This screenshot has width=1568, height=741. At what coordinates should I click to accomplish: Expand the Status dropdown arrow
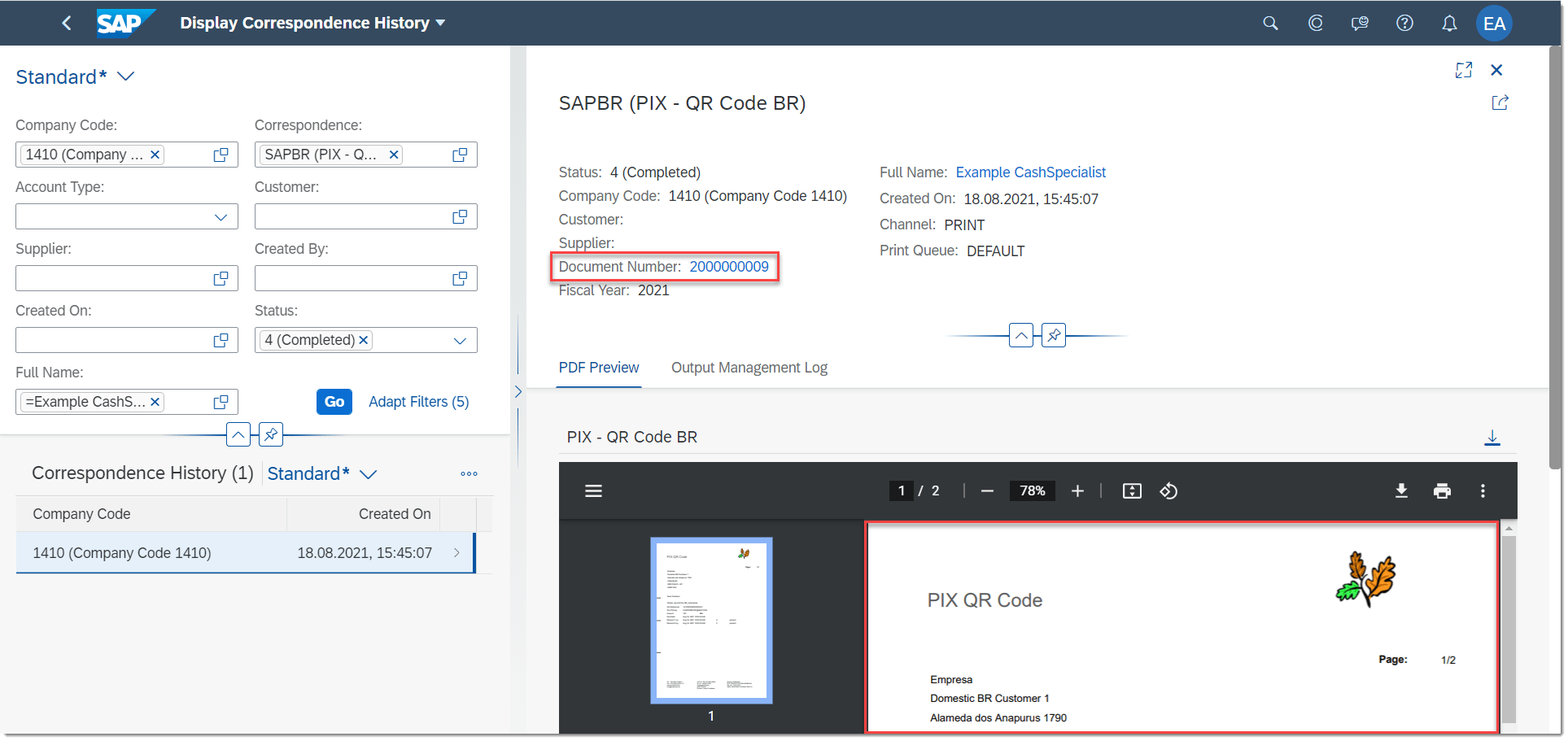point(460,340)
